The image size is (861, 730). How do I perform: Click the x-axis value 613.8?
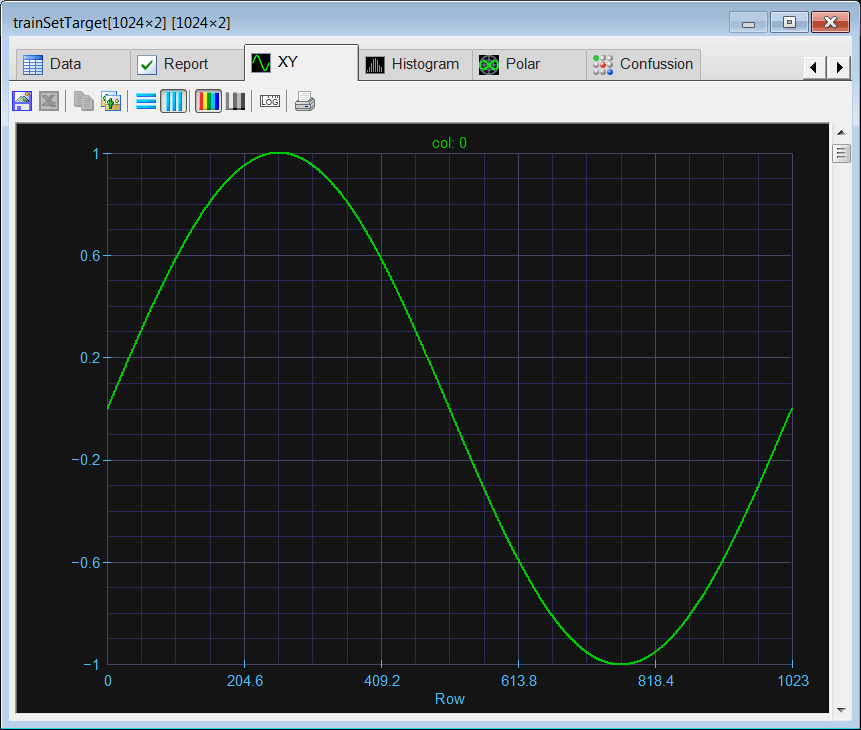tap(519, 681)
